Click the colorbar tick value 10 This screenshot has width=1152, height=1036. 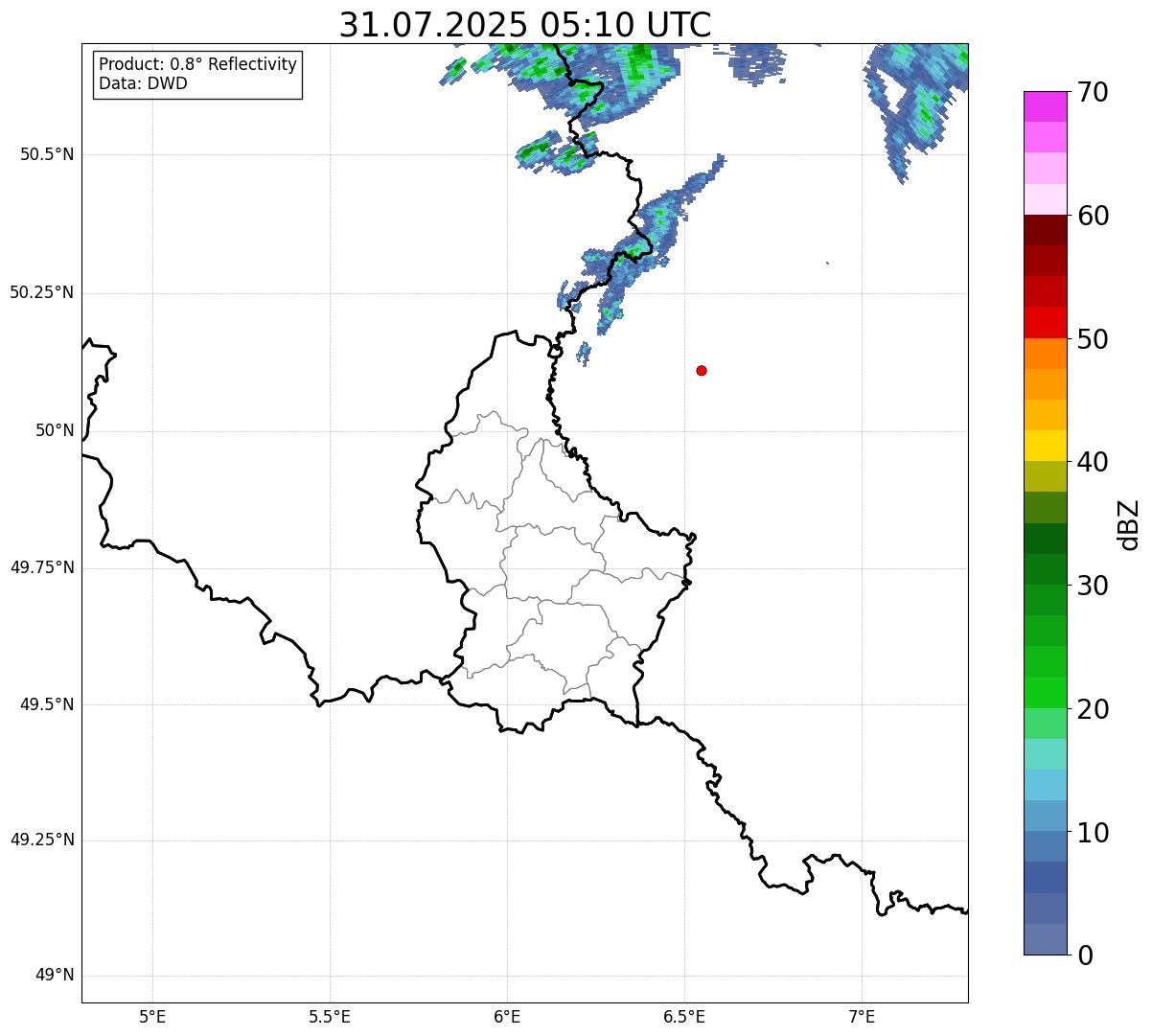[x=1093, y=832]
